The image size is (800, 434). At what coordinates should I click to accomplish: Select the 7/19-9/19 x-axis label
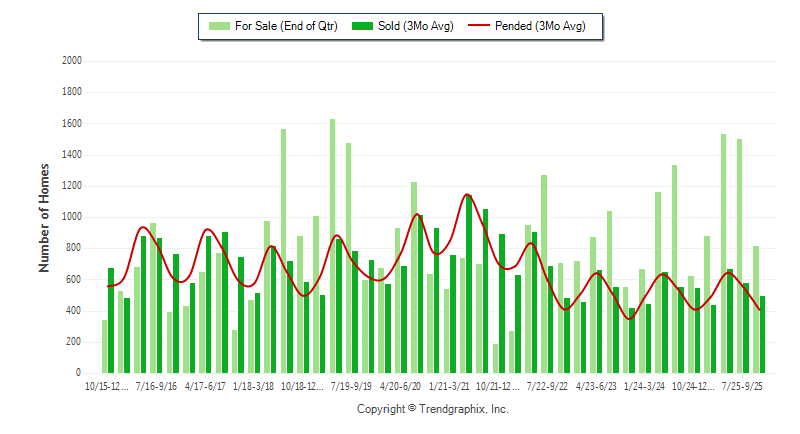click(x=351, y=386)
